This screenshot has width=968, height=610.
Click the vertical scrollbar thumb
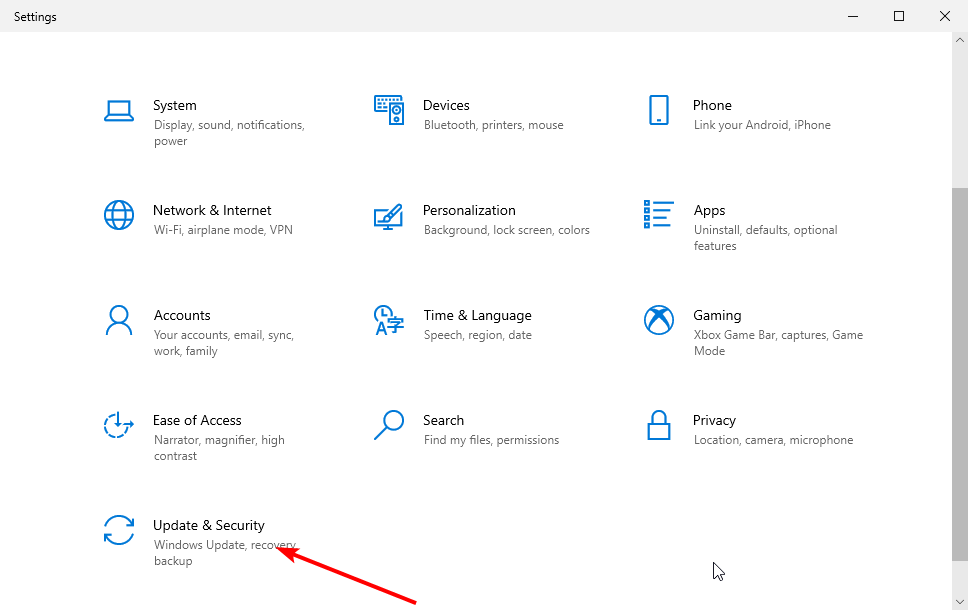pyautogui.click(x=960, y=375)
